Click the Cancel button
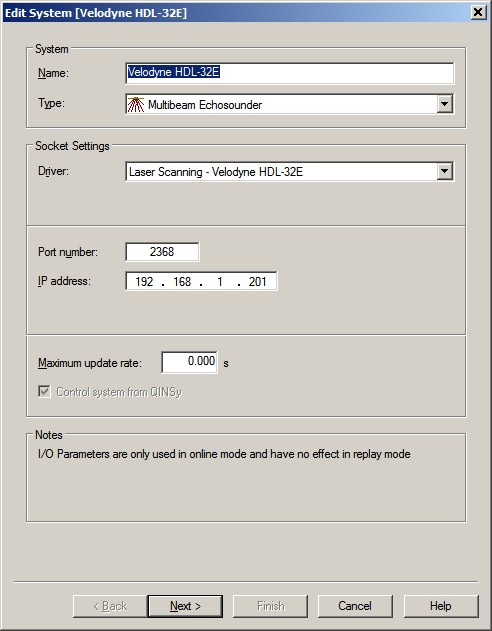This screenshot has width=492, height=631. 355,606
